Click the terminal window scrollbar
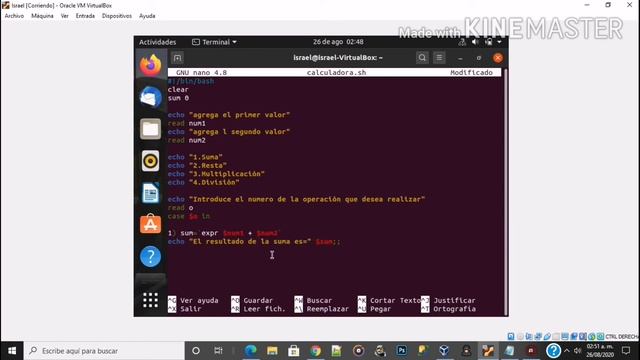 [505, 192]
